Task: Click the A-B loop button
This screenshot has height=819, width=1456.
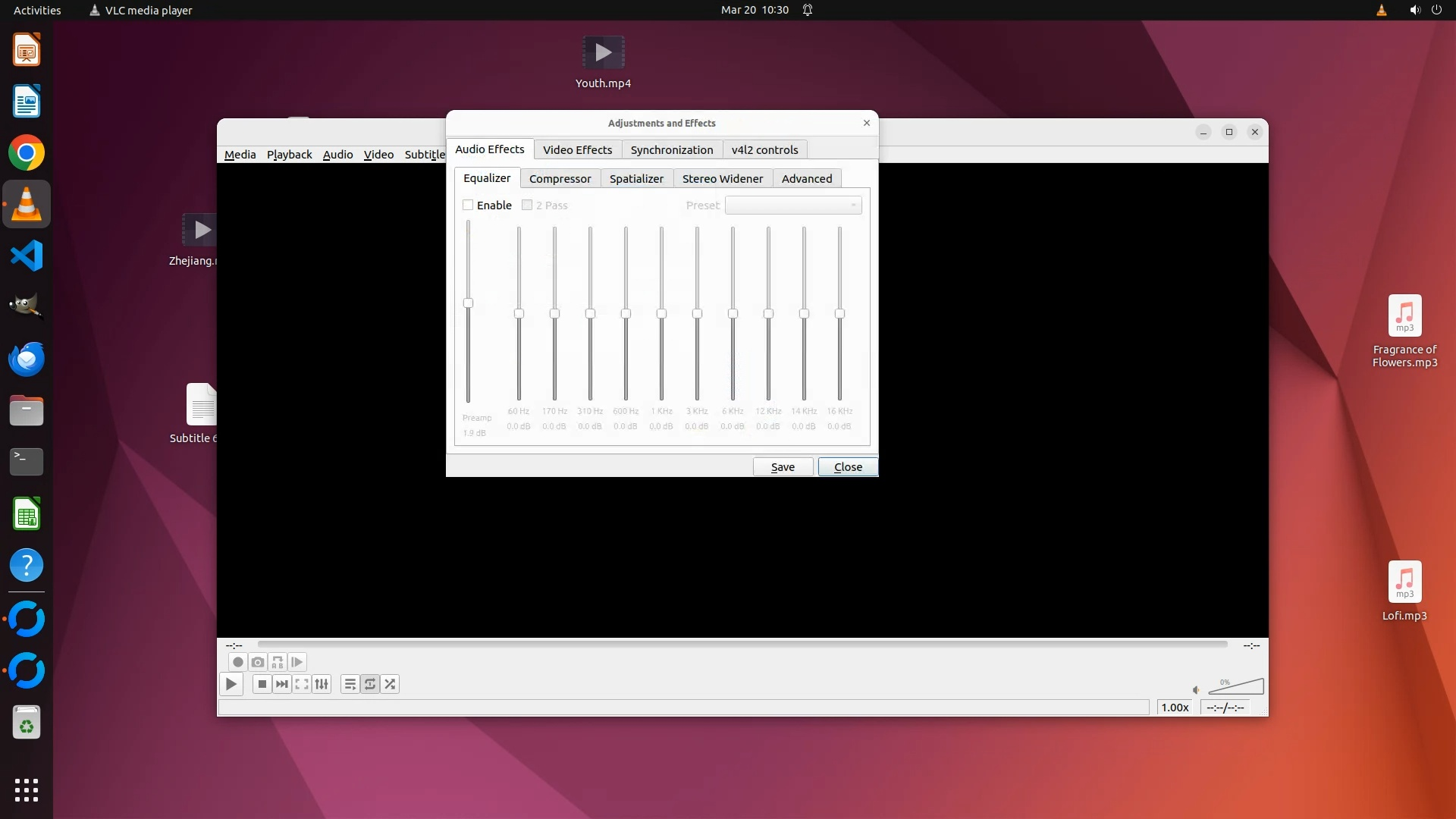Action: click(x=278, y=662)
